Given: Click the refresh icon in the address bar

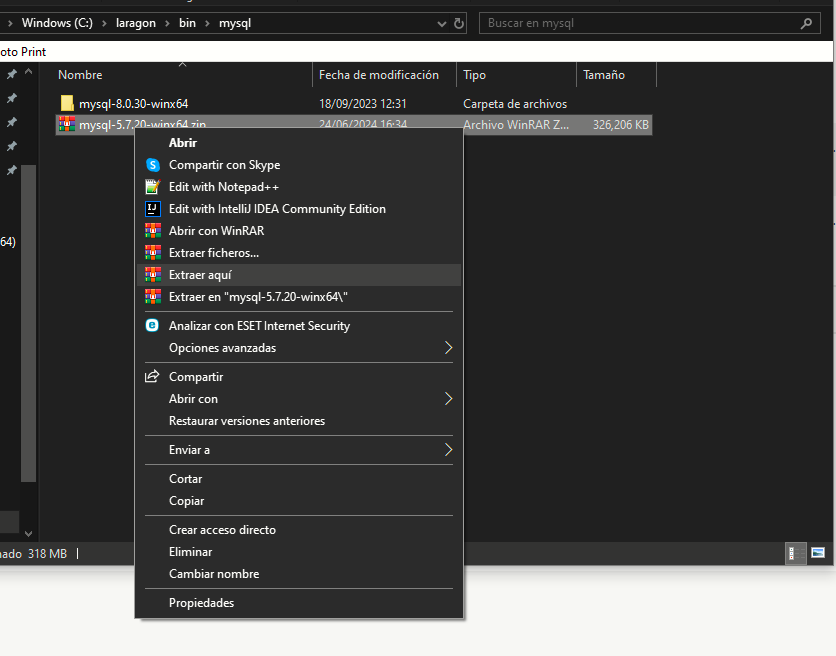Looking at the screenshot, I should [x=456, y=22].
